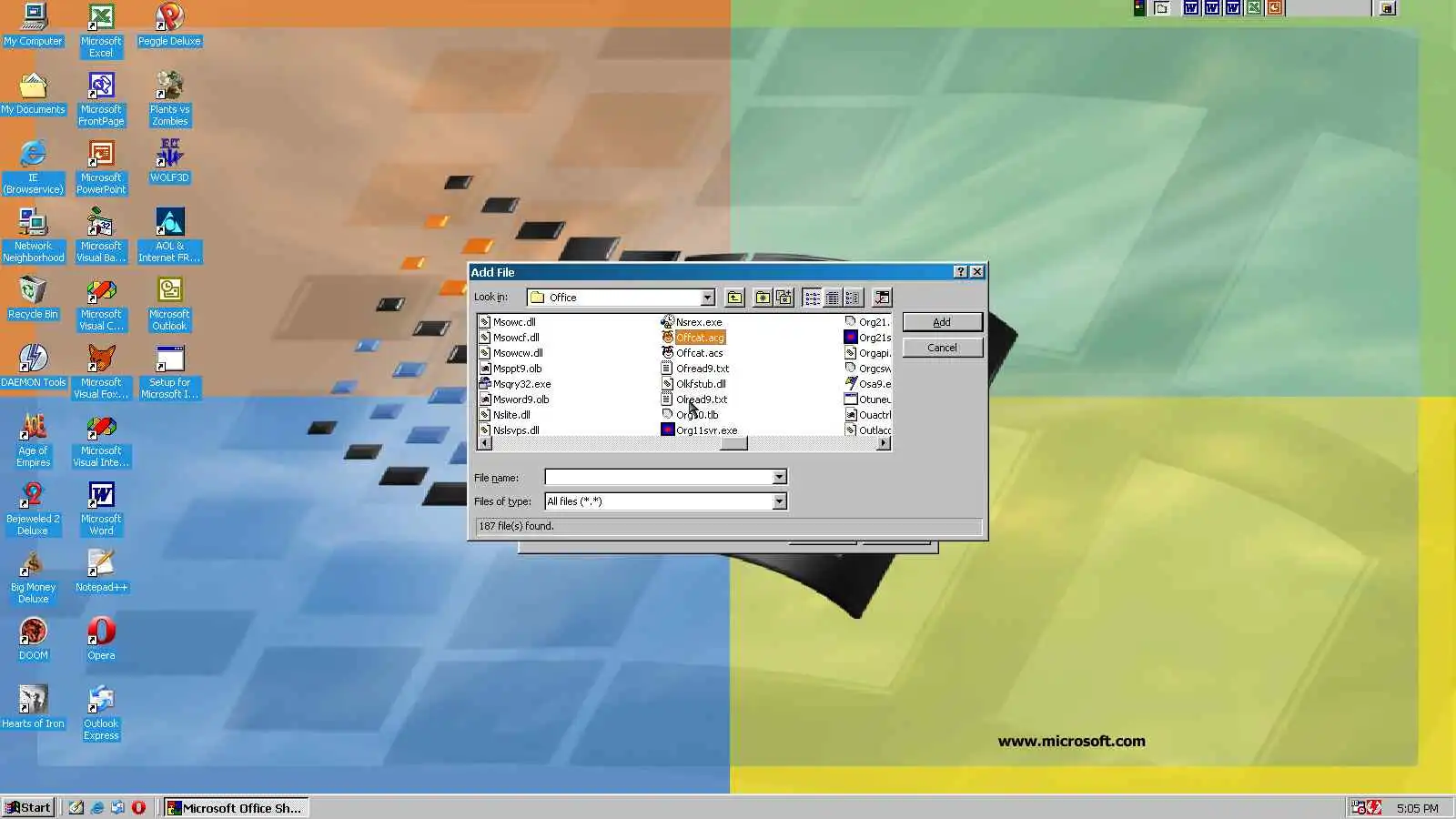Screen dimensions: 1456x819
Task: Select the Msowc.dll file
Action: (508, 322)
